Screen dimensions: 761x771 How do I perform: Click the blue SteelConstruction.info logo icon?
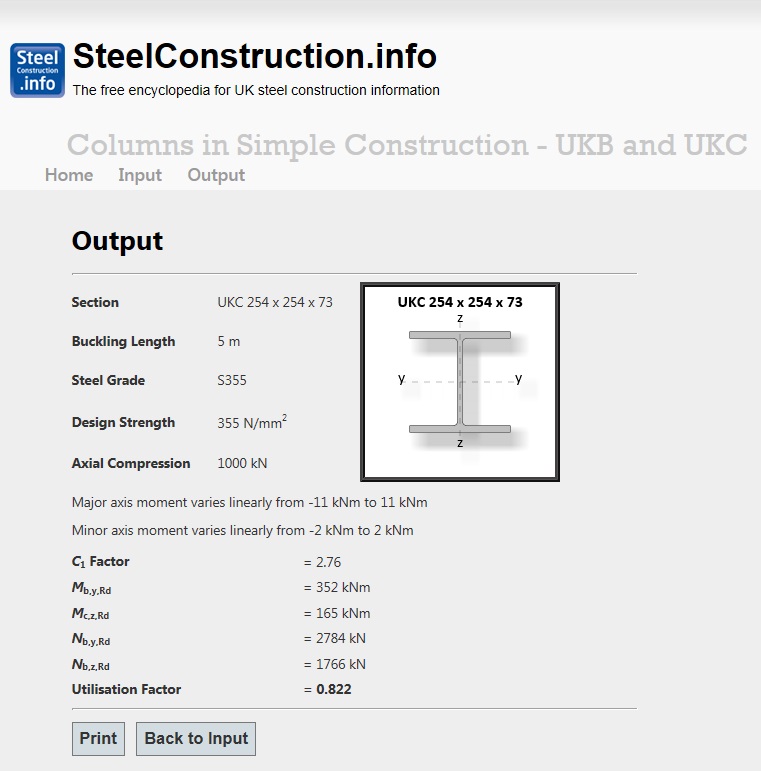pyautogui.click(x=38, y=70)
